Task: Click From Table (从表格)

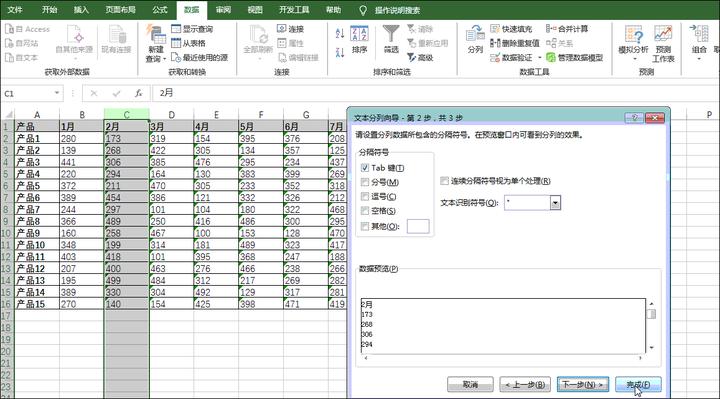Action: [188, 43]
